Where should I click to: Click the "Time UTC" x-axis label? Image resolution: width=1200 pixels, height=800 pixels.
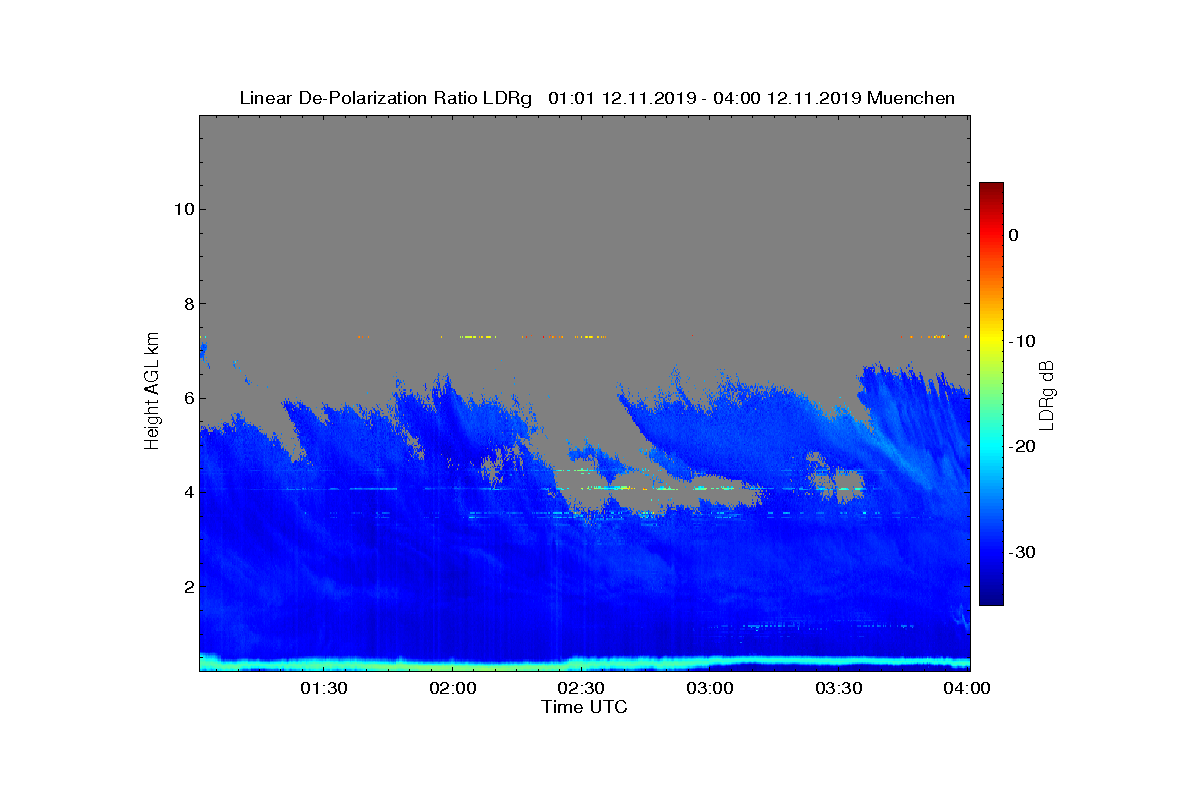coord(585,707)
